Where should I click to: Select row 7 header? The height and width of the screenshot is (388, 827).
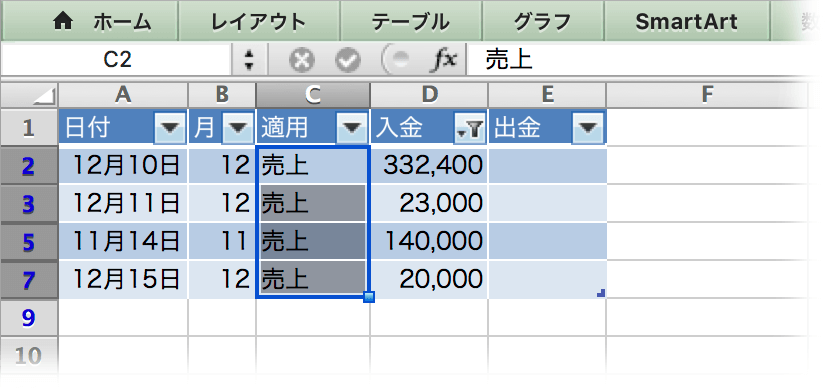pyautogui.click(x=28, y=279)
